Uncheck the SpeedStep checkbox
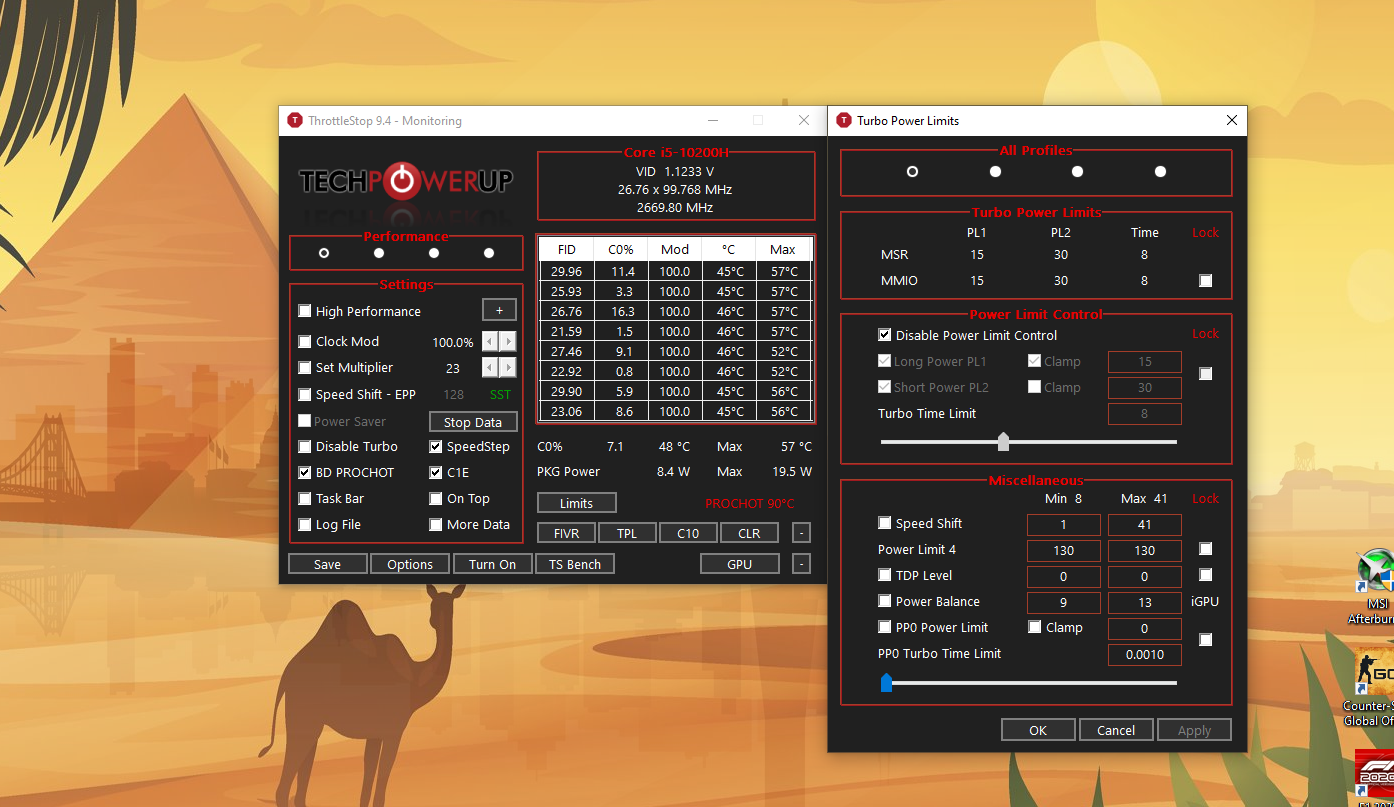This screenshot has height=807, width=1394. point(436,446)
